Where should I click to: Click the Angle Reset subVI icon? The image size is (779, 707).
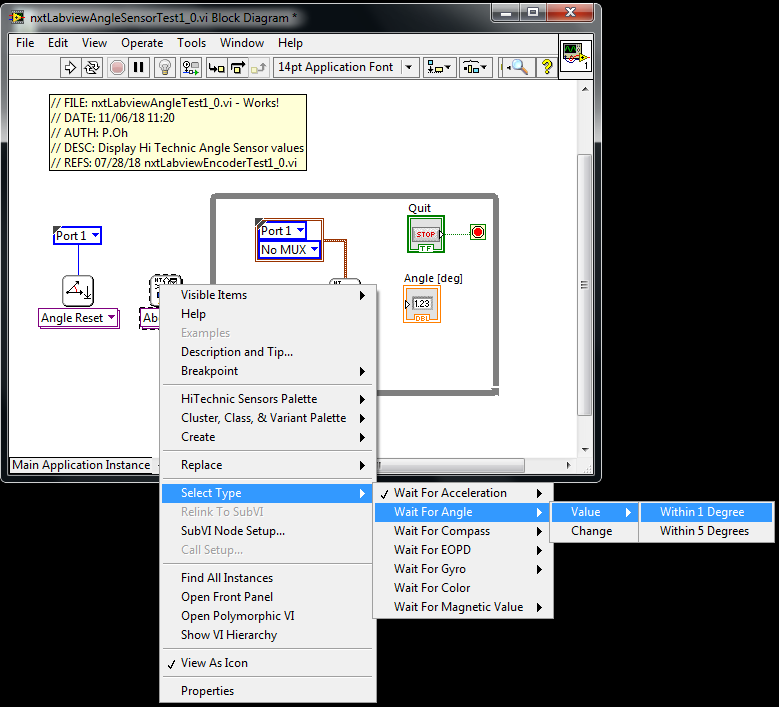[78, 291]
